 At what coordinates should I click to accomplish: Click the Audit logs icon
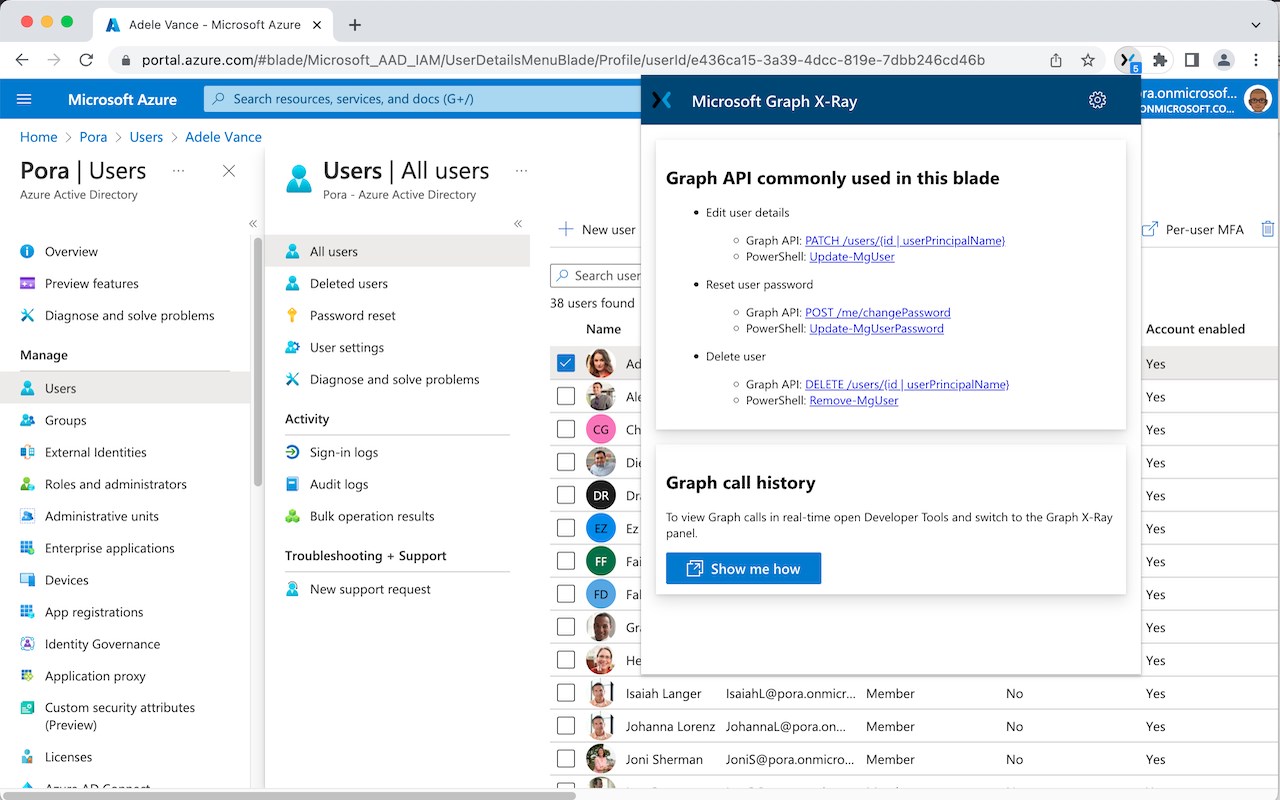[292, 484]
